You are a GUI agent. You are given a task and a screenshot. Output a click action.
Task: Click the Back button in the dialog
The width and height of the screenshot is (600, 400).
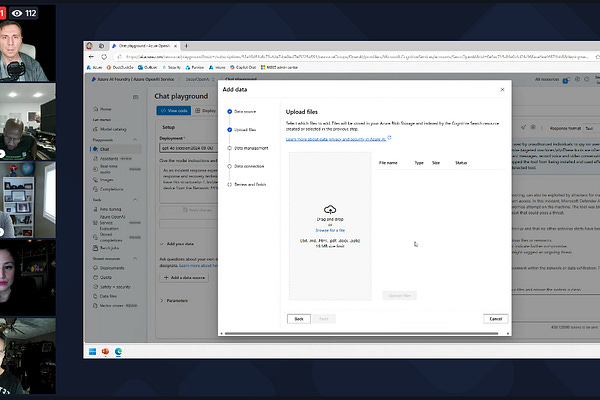[299, 319]
